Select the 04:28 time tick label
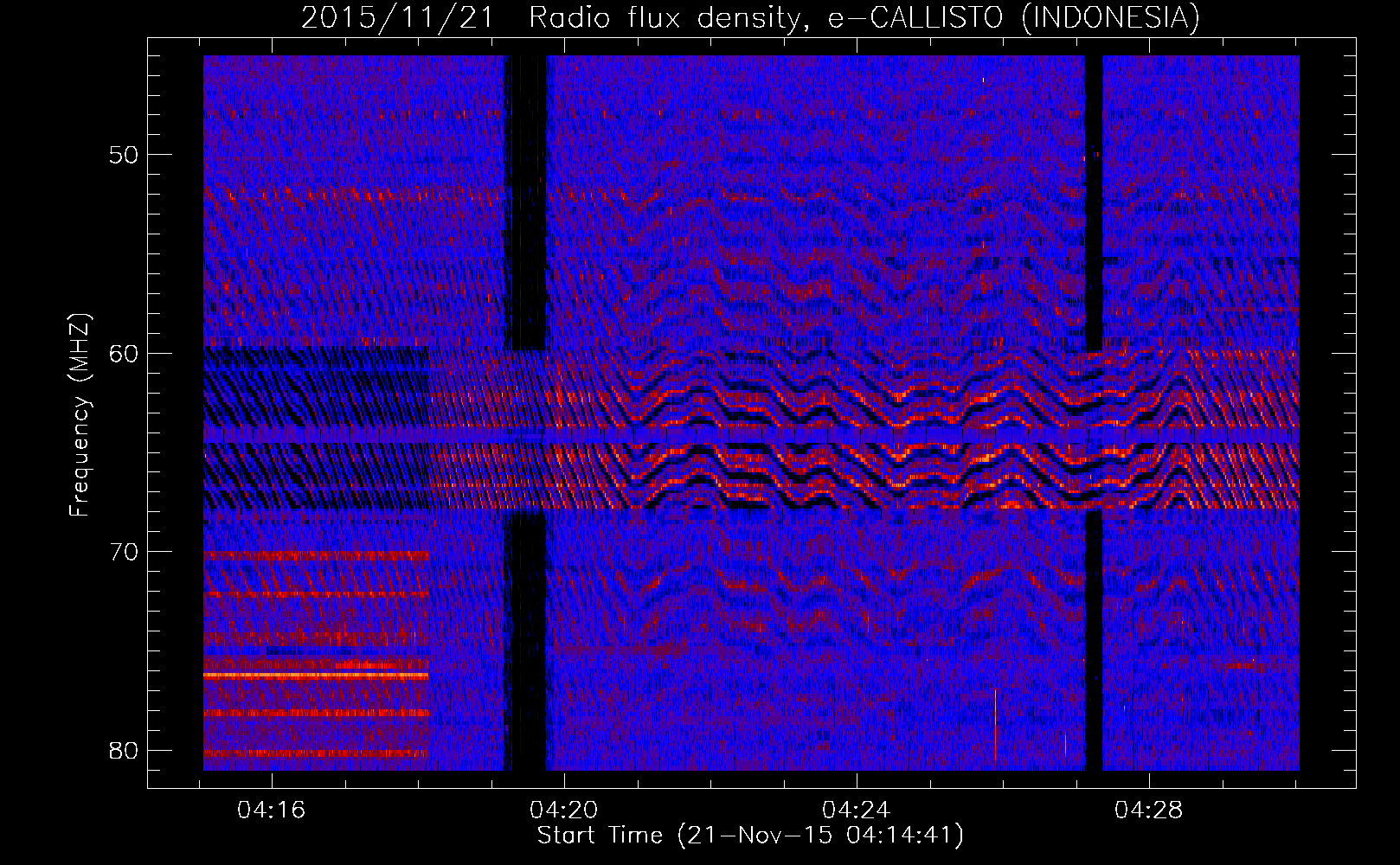Viewport: 1400px width, 865px height. 1149,811
